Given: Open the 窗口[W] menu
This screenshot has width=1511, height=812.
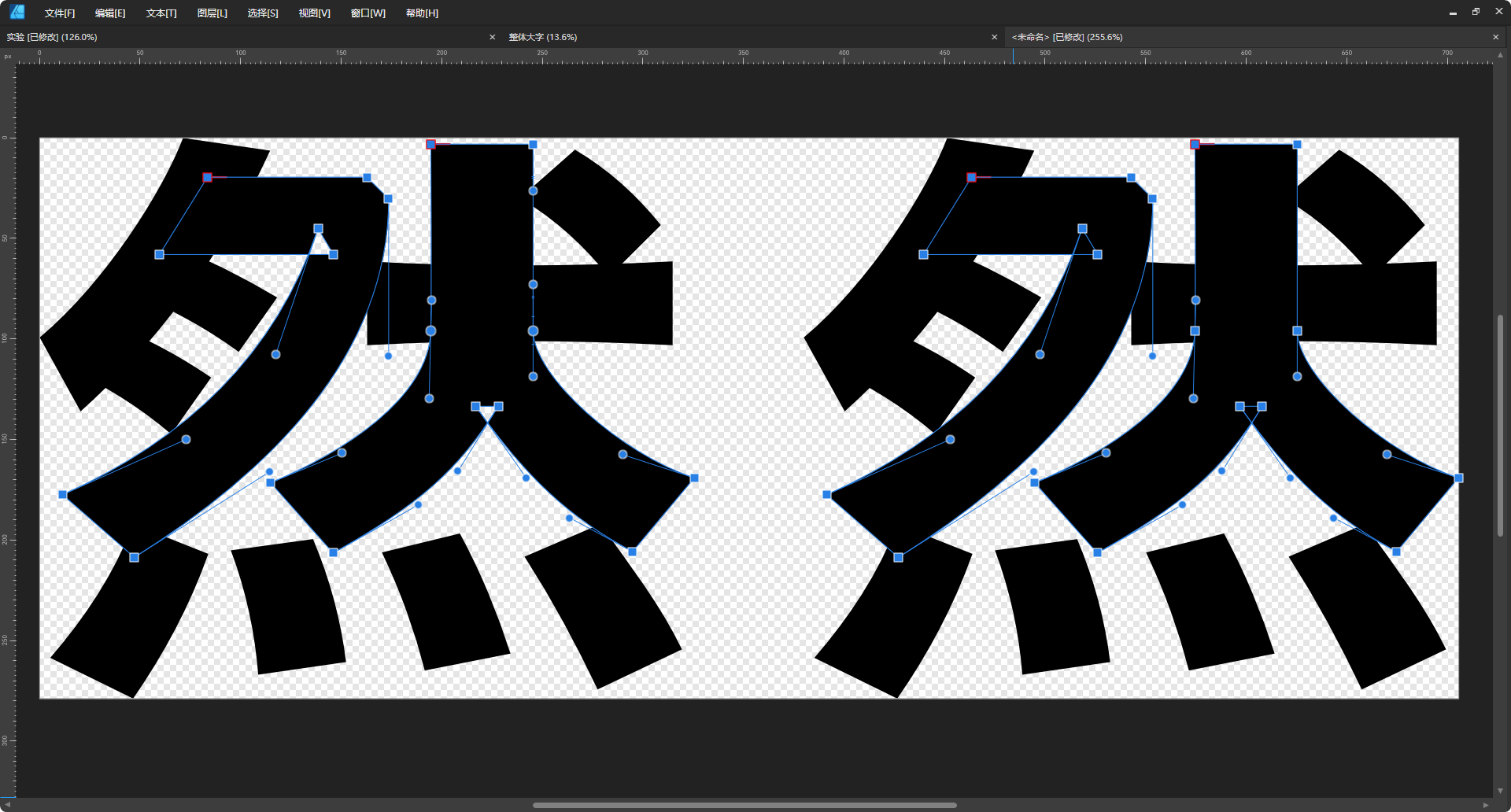Looking at the screenshot, I should click(x=367, y=13).
